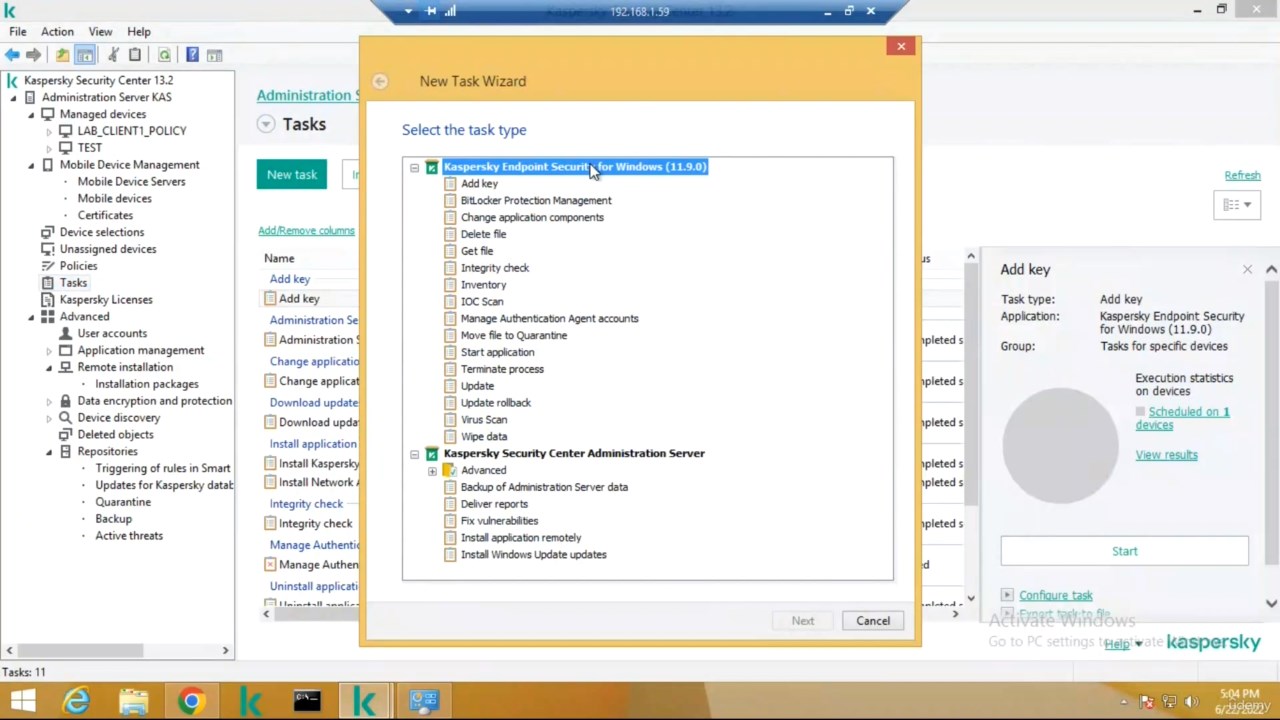Select Move file to Quarantine task type
This screenshot has width=1280, height=720.
[x=513, y=336]
